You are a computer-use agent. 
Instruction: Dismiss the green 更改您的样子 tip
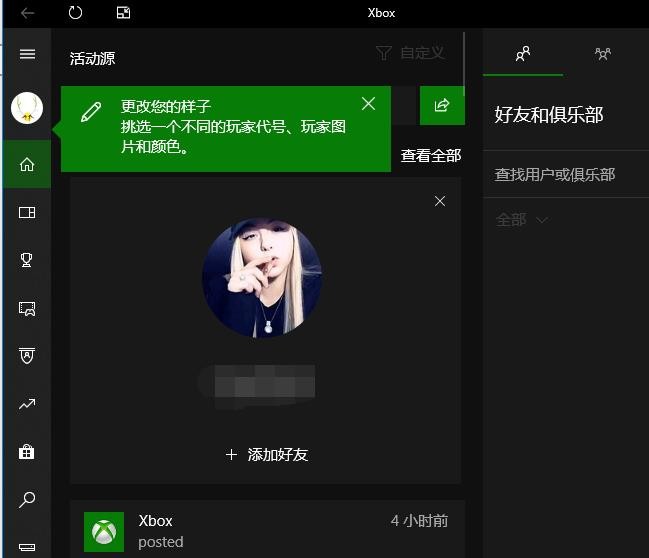tap(368, 104)
